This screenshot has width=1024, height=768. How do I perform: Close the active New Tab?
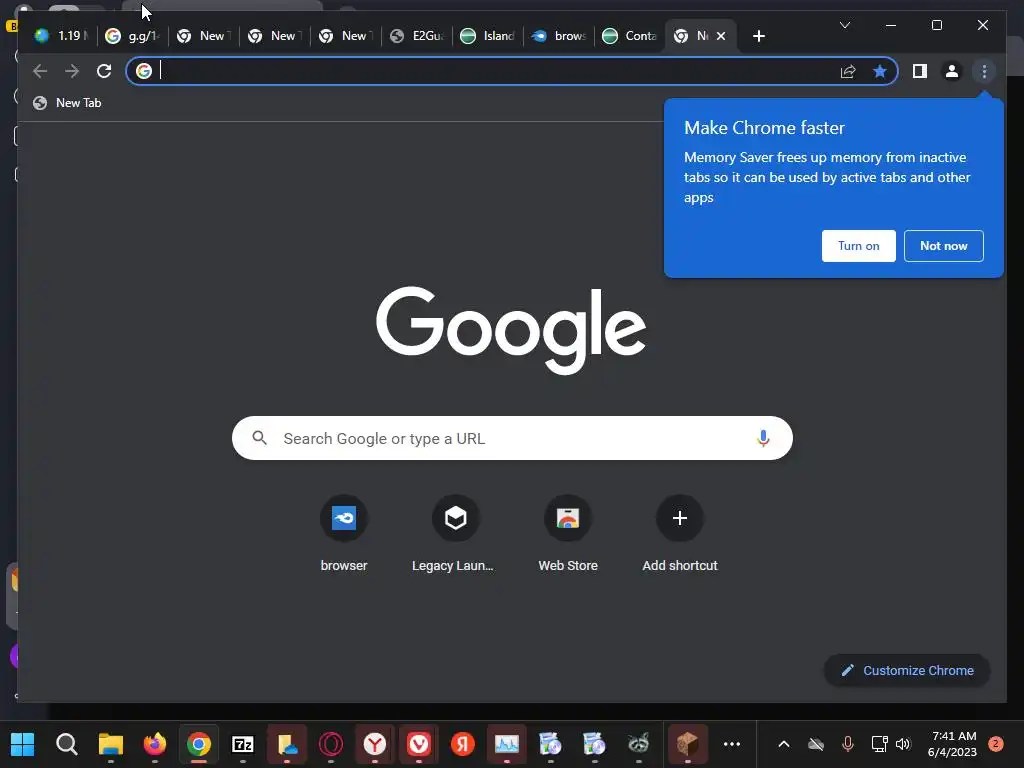(721, 36)
